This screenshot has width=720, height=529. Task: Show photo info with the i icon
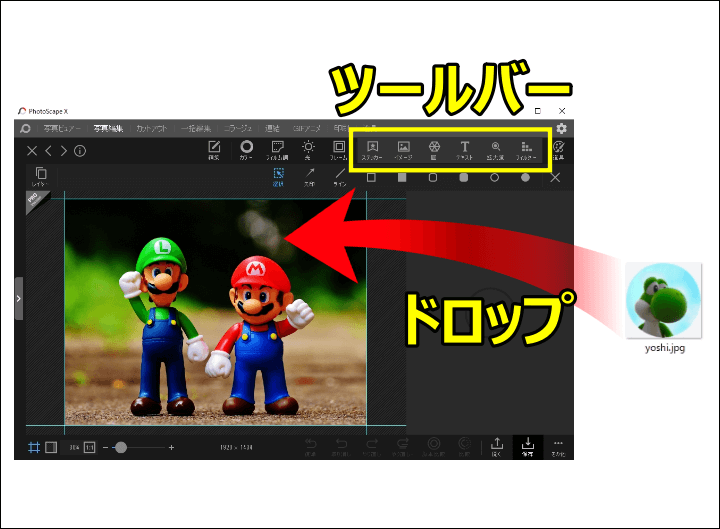pos(80,151)
